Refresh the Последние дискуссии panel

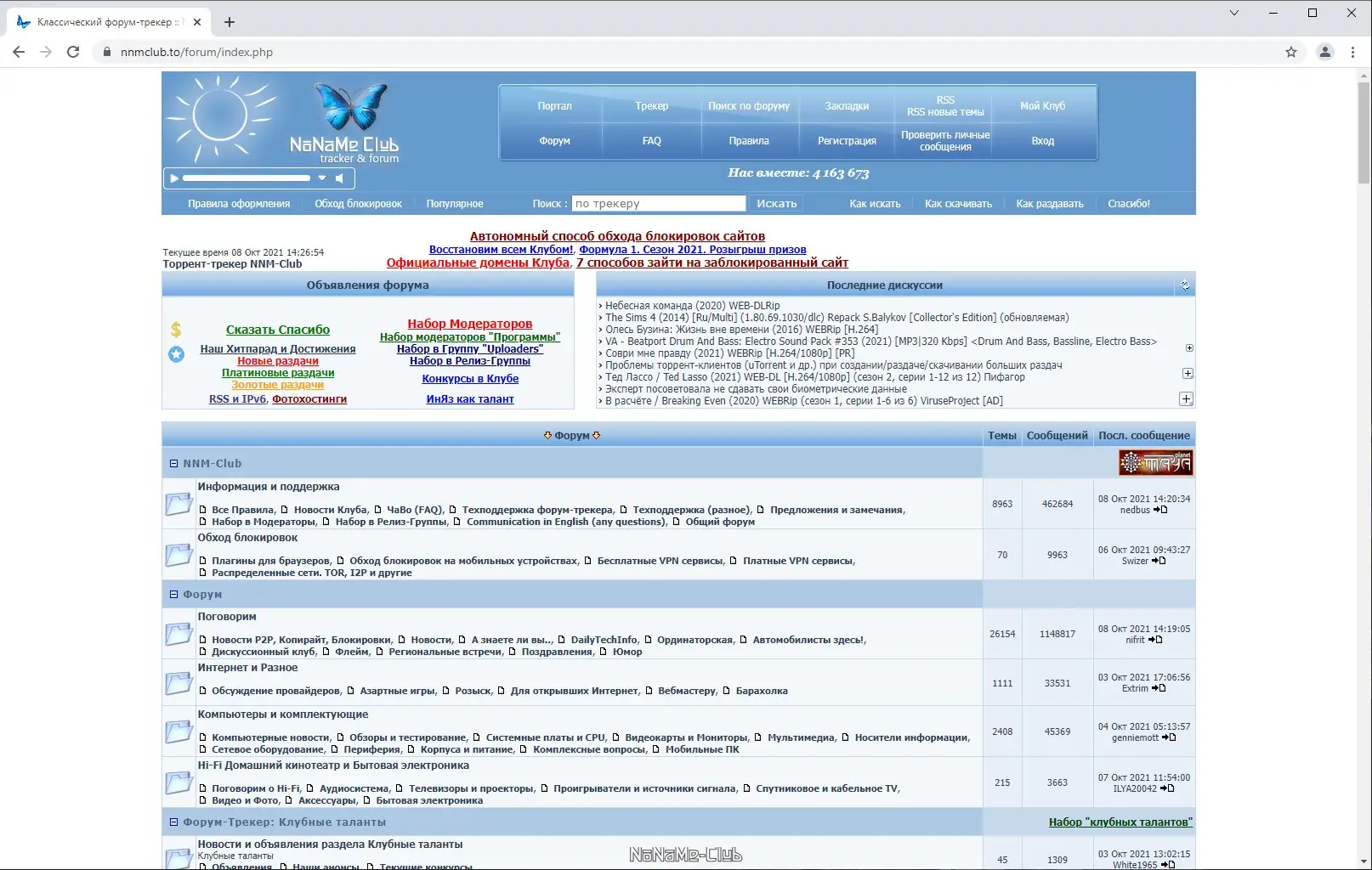1185,285
